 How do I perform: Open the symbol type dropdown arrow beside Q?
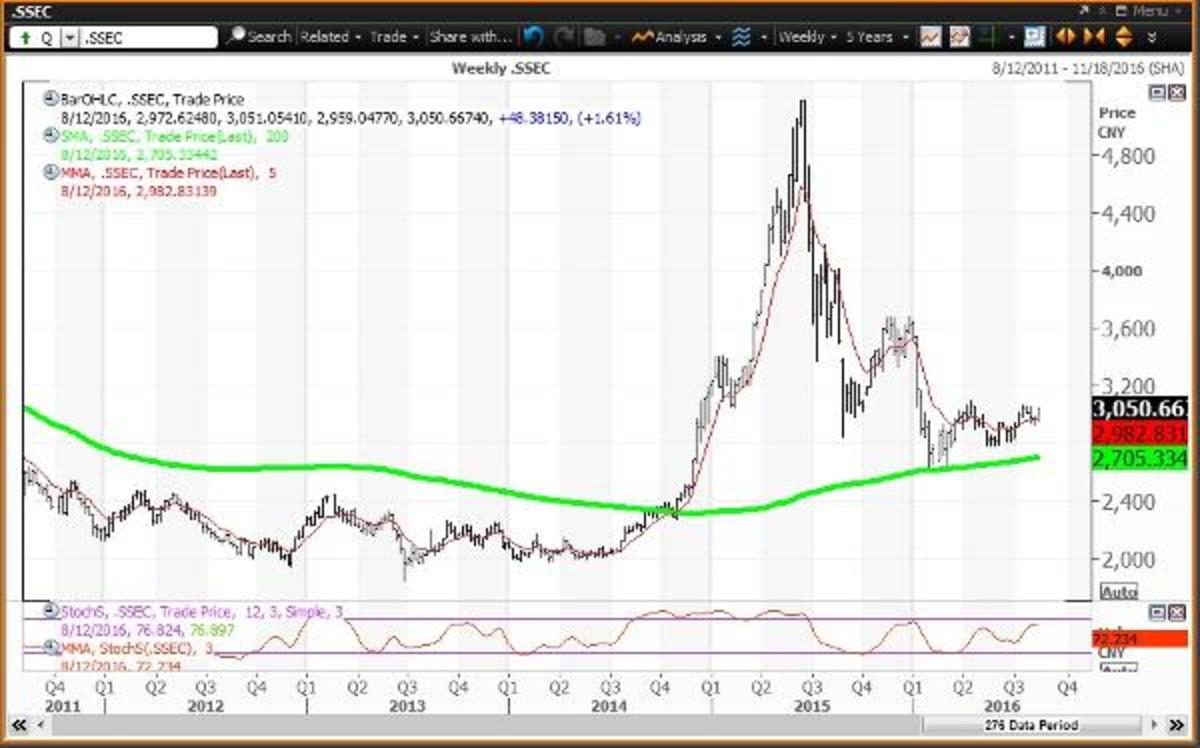coord(69,37)
